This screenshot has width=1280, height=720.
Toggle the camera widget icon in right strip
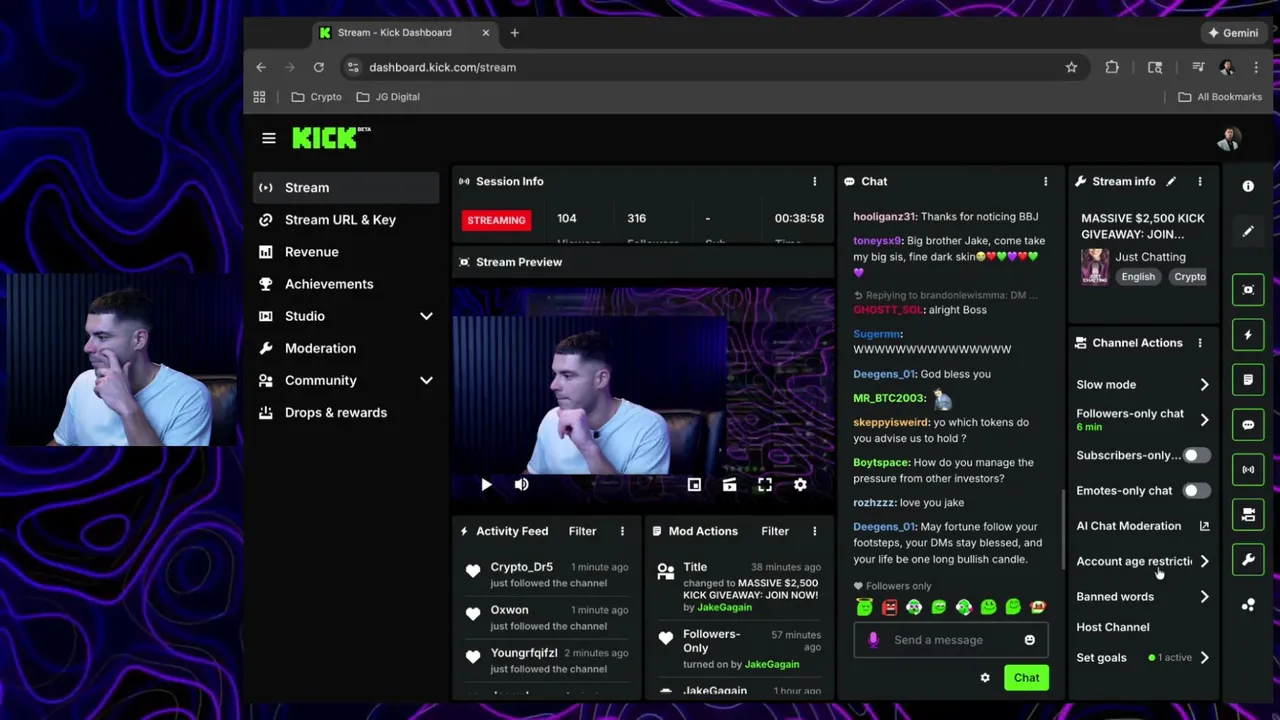[1248, 514]
